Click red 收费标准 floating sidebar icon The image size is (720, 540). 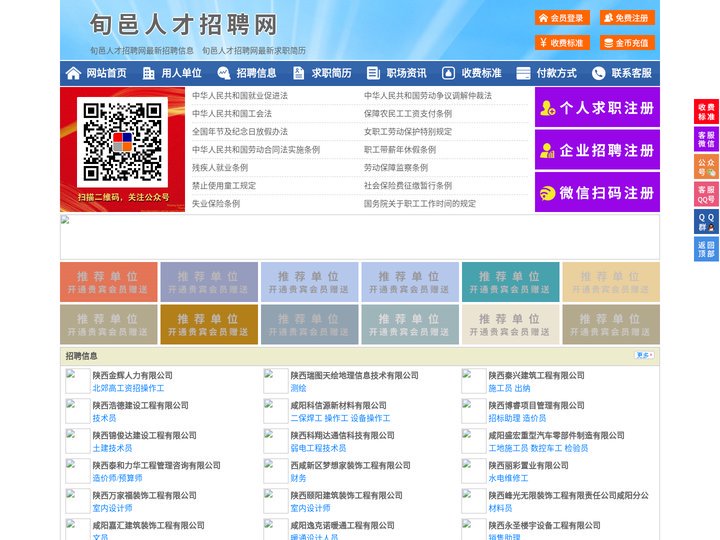coord(706,111)
